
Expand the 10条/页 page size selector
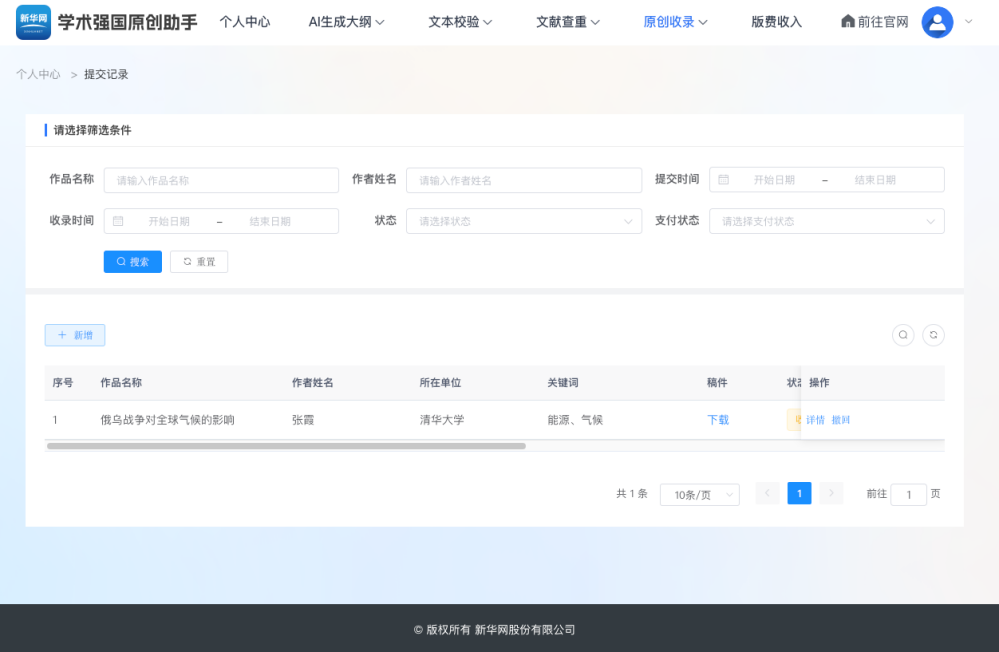coord(699,494)
